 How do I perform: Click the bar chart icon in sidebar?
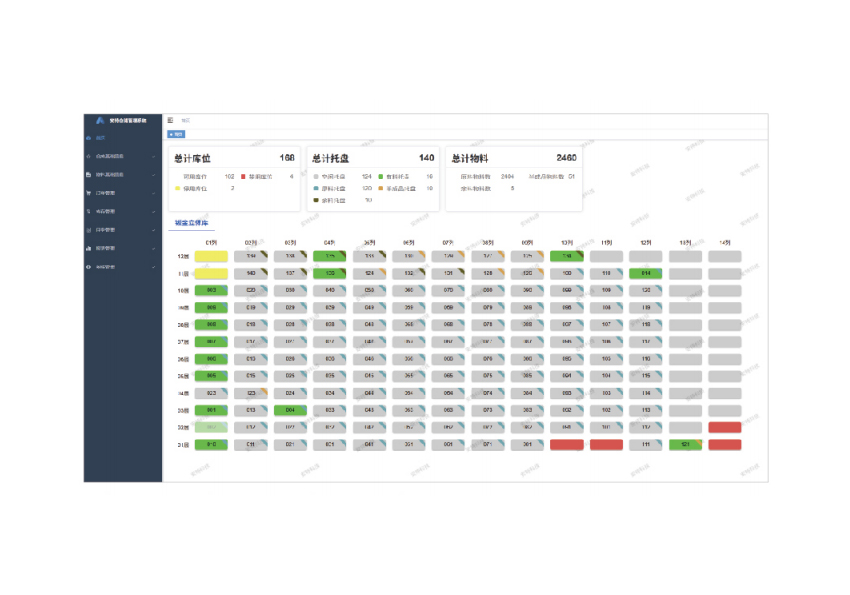coord(89,248)
